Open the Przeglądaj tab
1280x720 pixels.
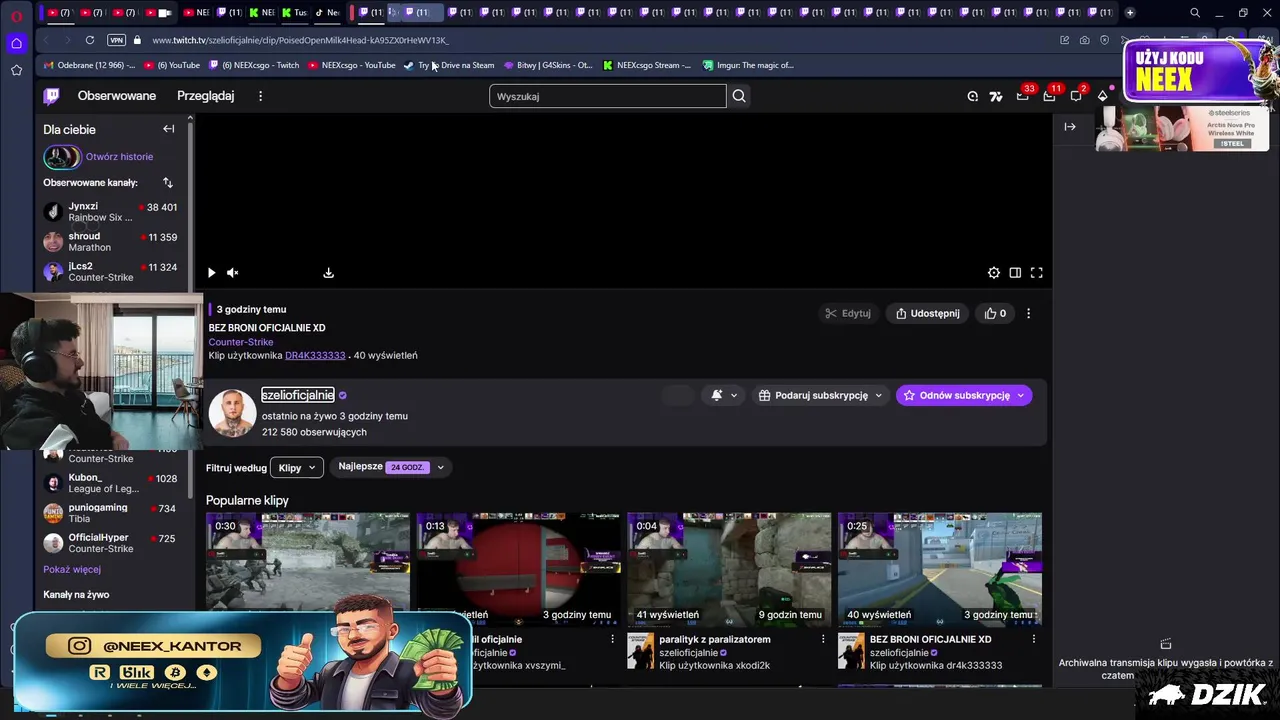205,96
